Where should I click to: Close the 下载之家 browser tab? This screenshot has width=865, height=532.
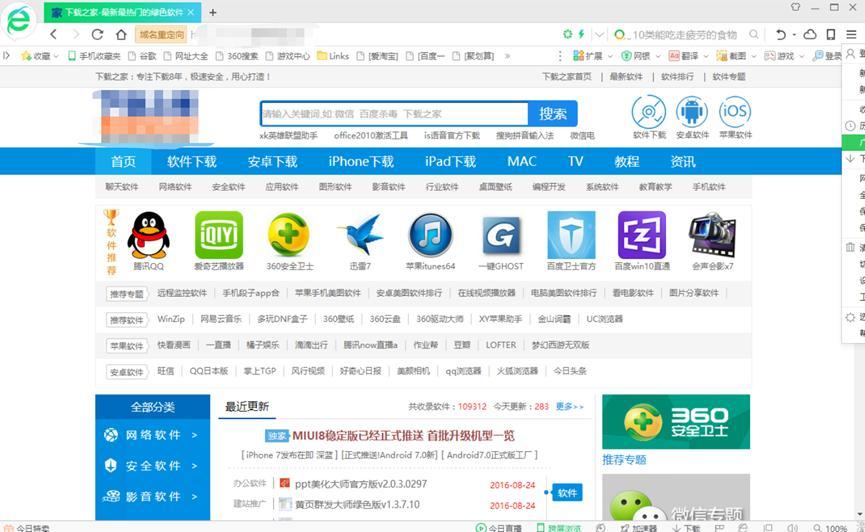coord(191,12)
